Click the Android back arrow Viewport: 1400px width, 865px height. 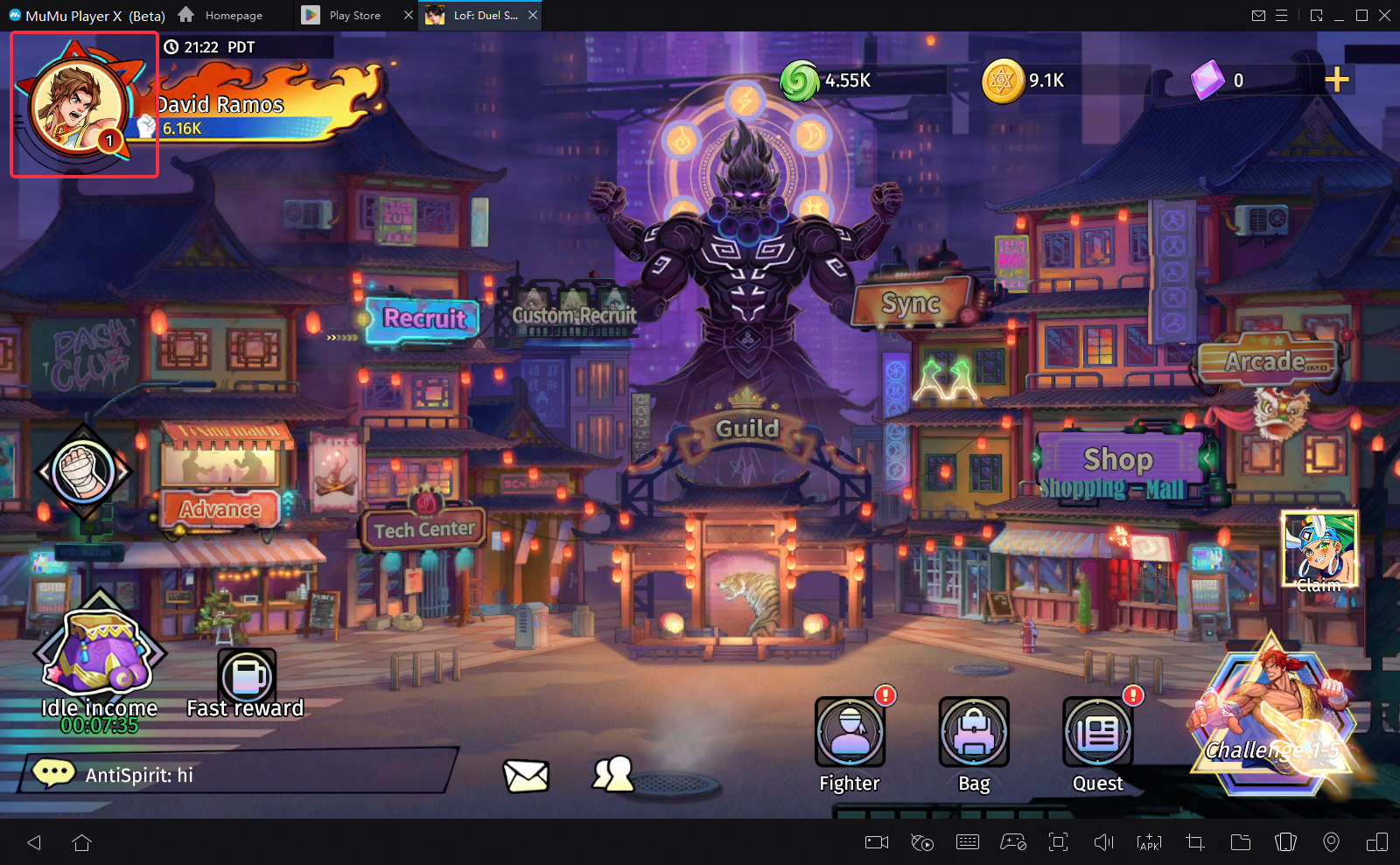[x=34, y=842]
